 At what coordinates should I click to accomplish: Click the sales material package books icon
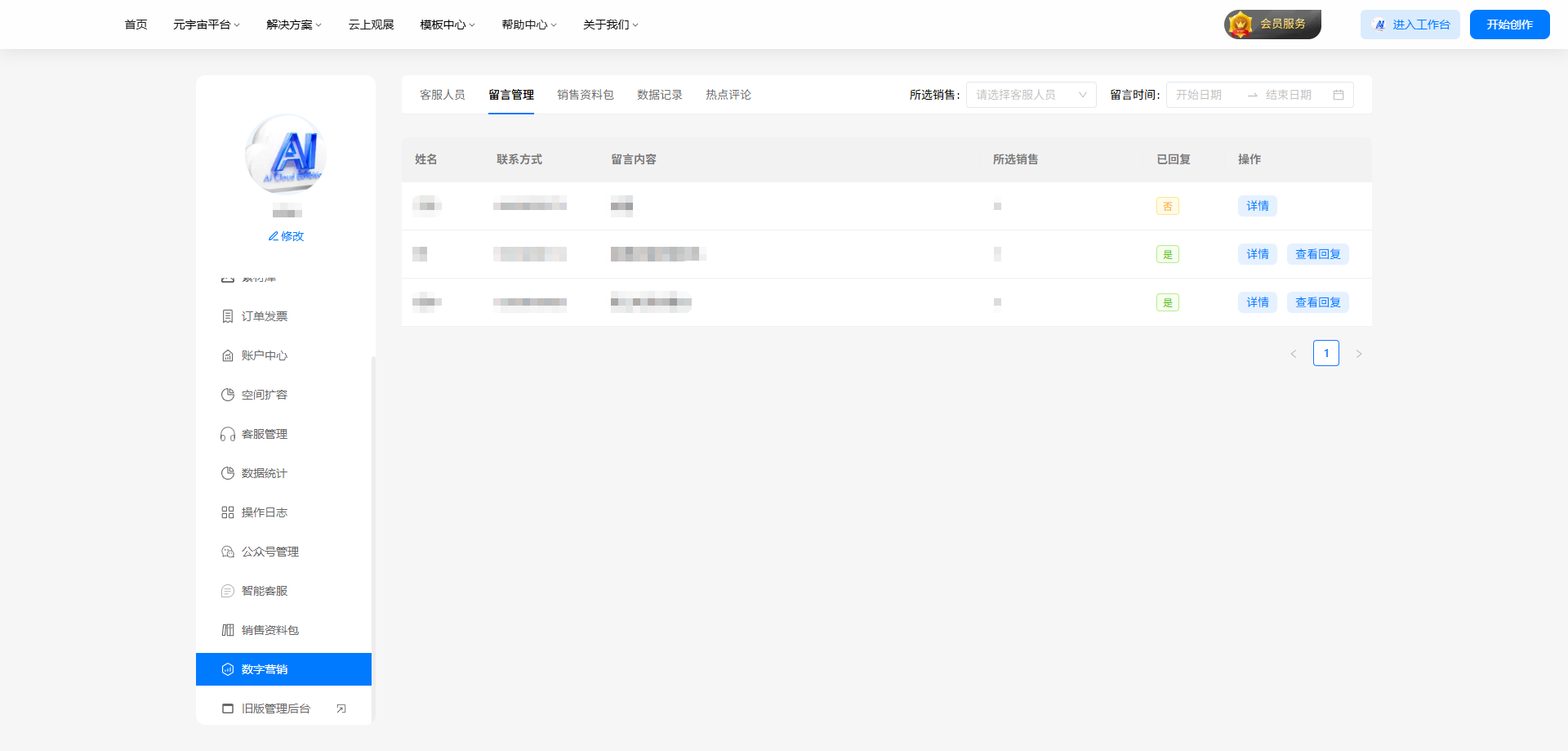(x=228, y=630)
